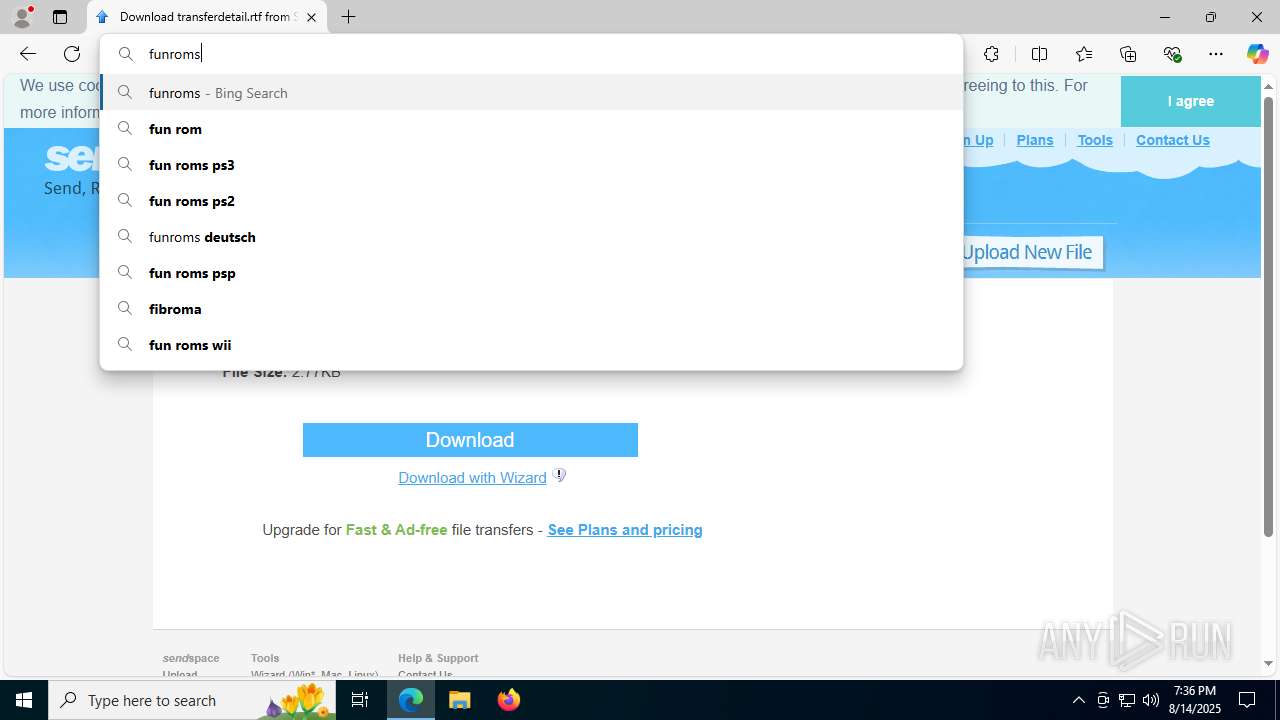Open Settings and more ellipsis
Screen dimensions: 1280x720
pos(1216,54)
